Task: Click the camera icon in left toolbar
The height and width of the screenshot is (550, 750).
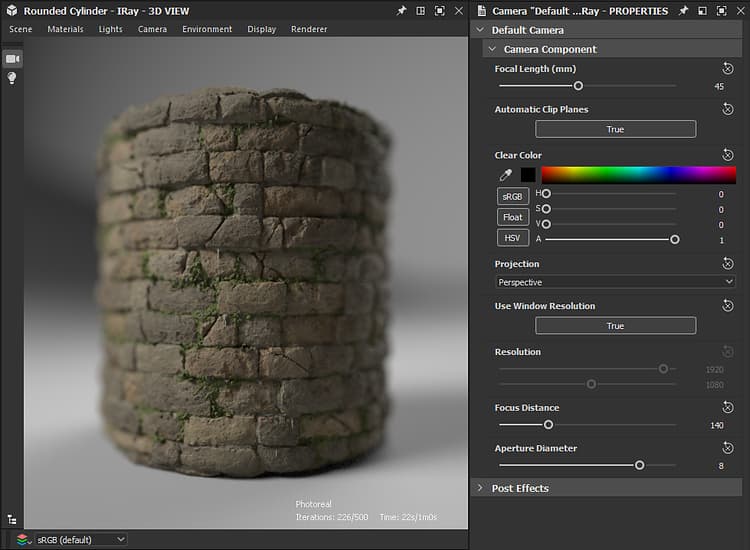Action: tap(13, 59)
